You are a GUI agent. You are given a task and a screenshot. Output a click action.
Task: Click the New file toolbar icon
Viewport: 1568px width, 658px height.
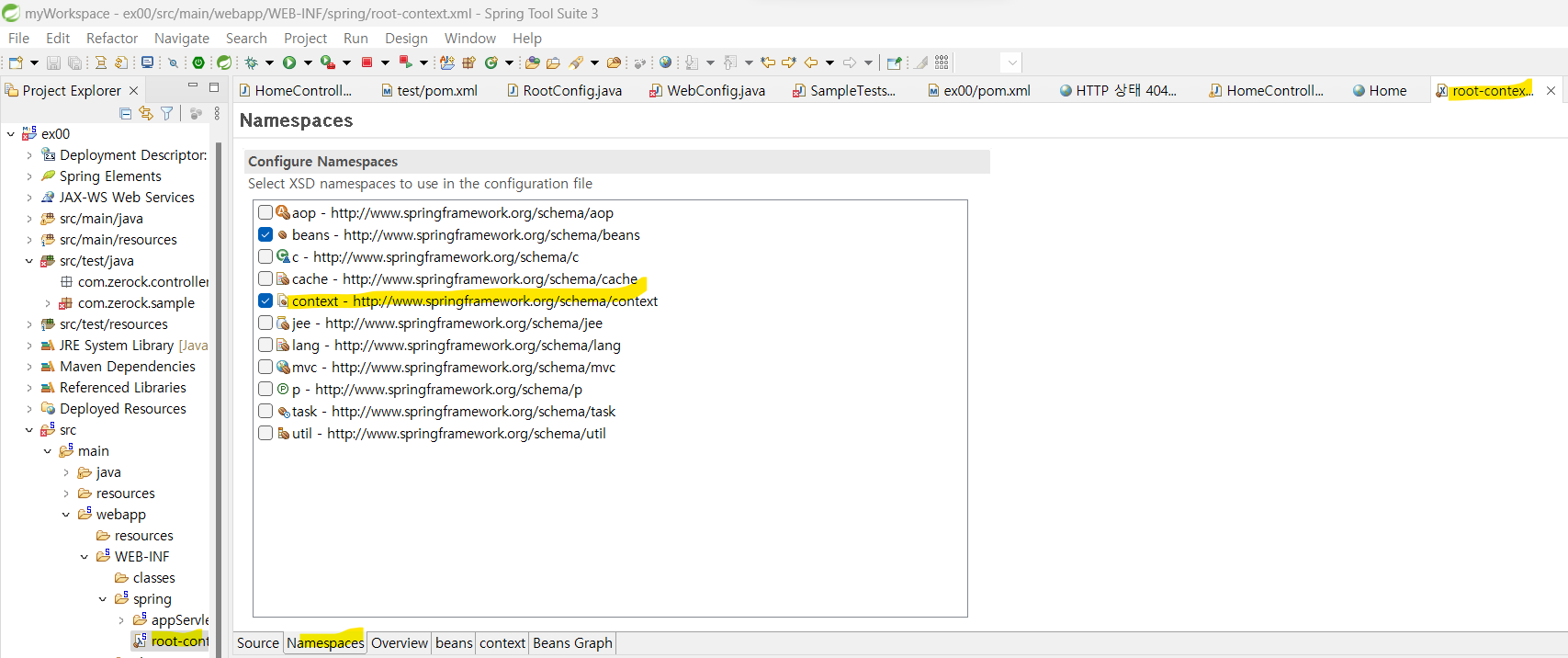[x=16, y=62]
